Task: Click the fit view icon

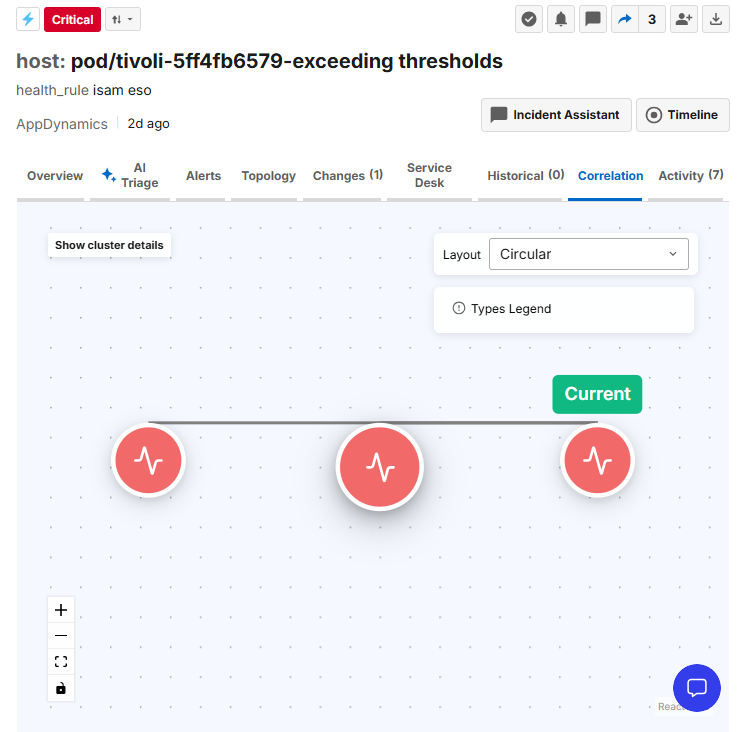Action: (x=61, y=661)
